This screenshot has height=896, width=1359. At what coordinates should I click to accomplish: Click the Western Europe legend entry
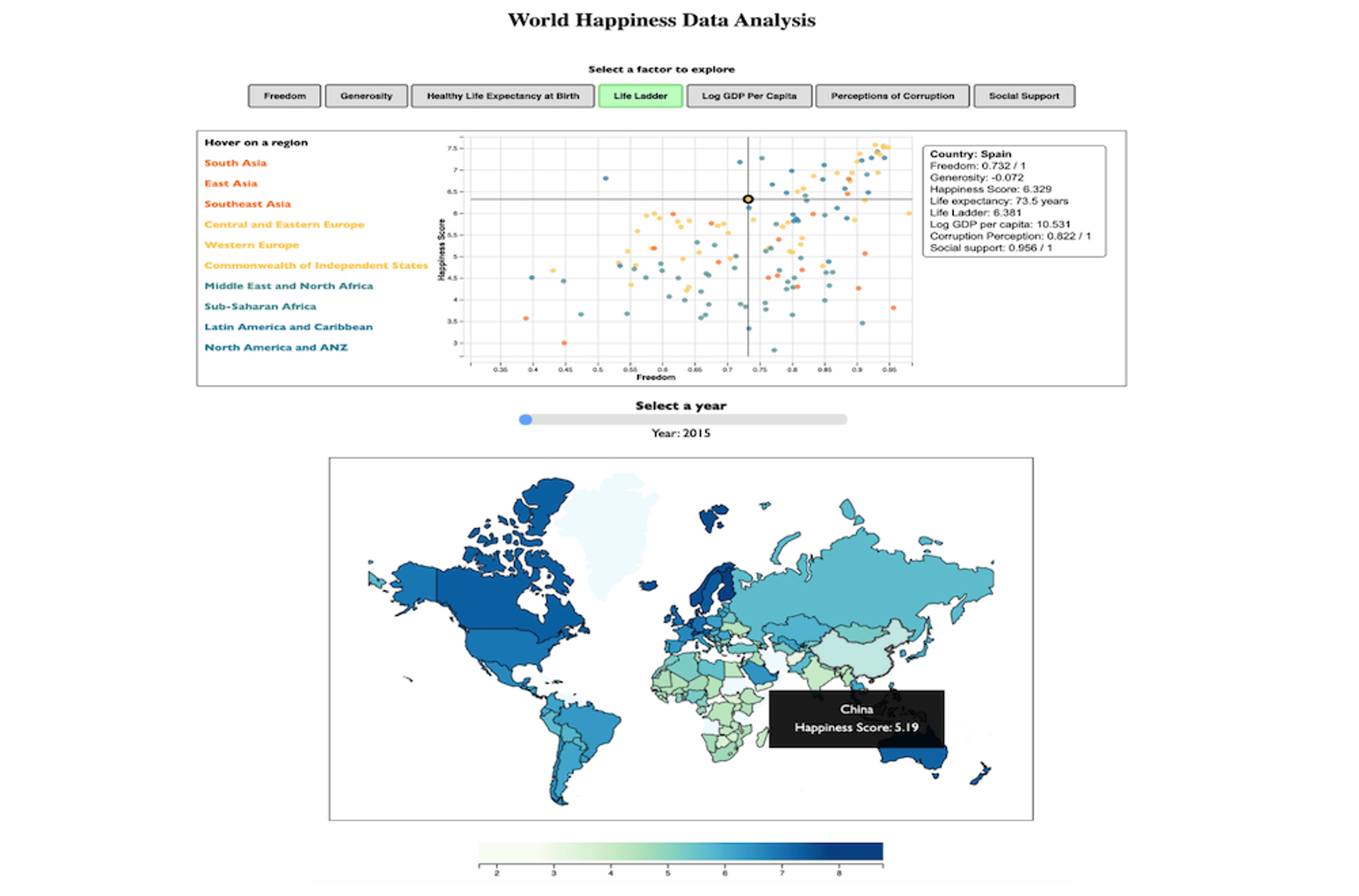[x=251, y=245]
